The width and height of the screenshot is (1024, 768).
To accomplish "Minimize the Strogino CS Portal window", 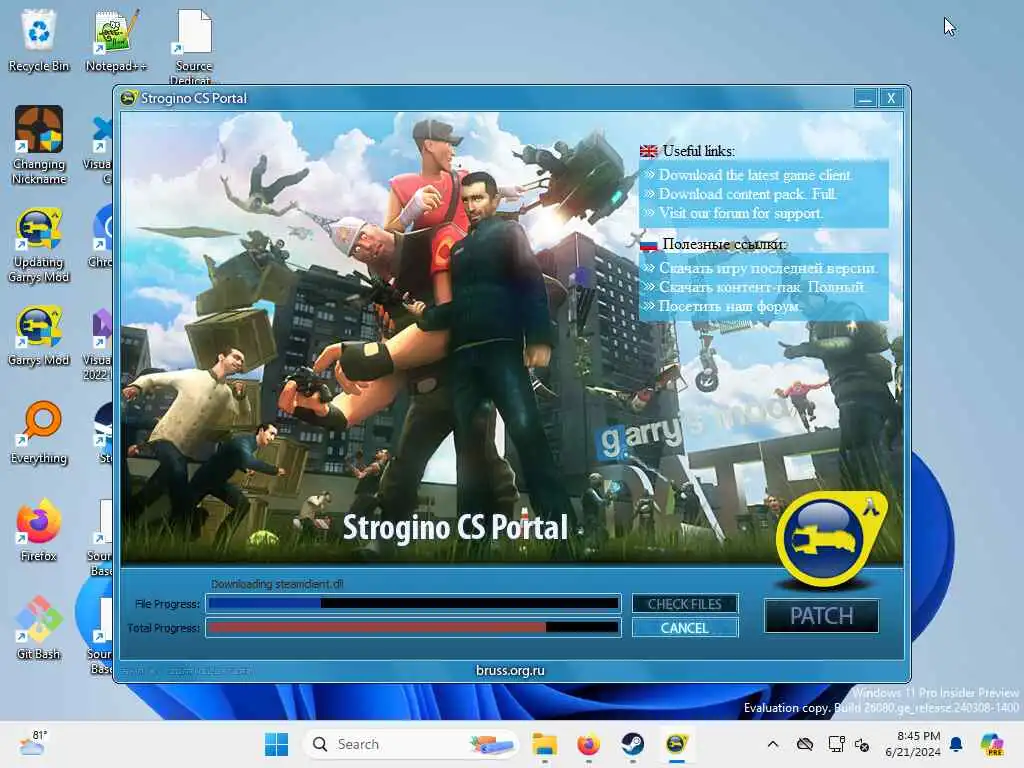I will pos(865,98).
